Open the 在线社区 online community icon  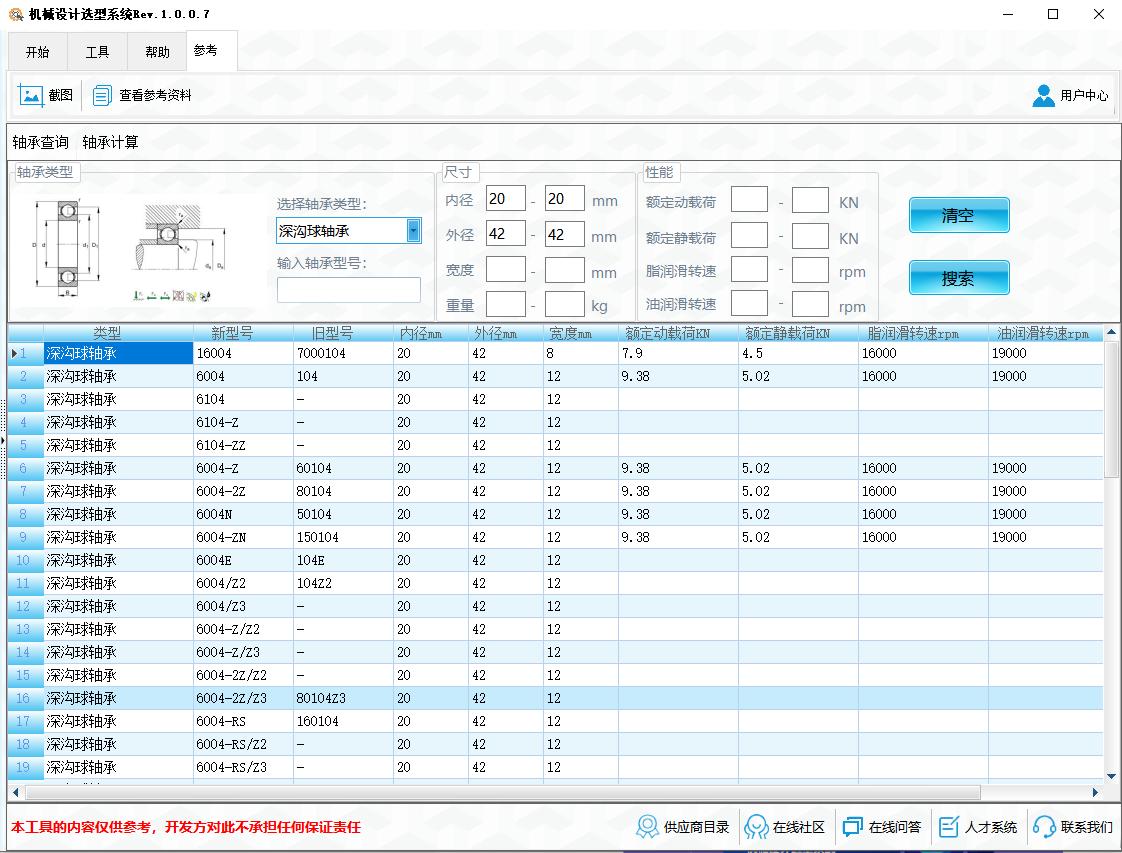[x=757, y=827]
